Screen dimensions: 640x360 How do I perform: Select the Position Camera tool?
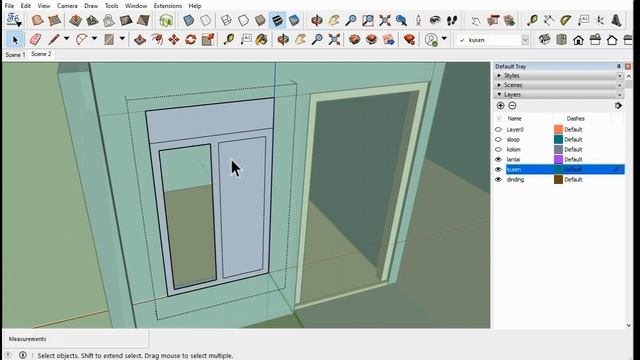pos(418,20)
